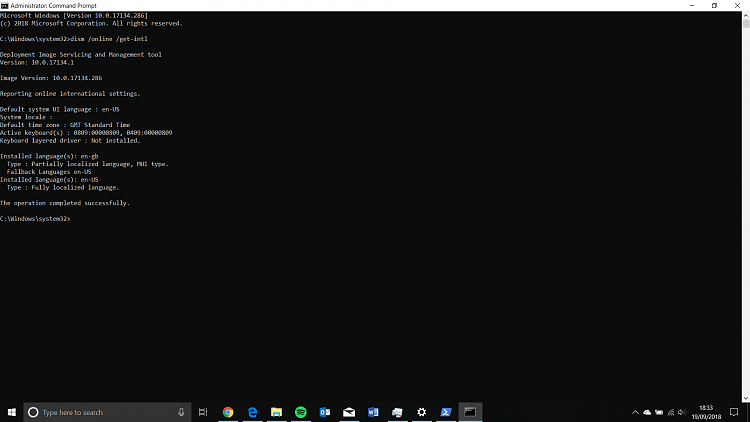
Task: Check battery status in the tray
Action: [659, 412]
